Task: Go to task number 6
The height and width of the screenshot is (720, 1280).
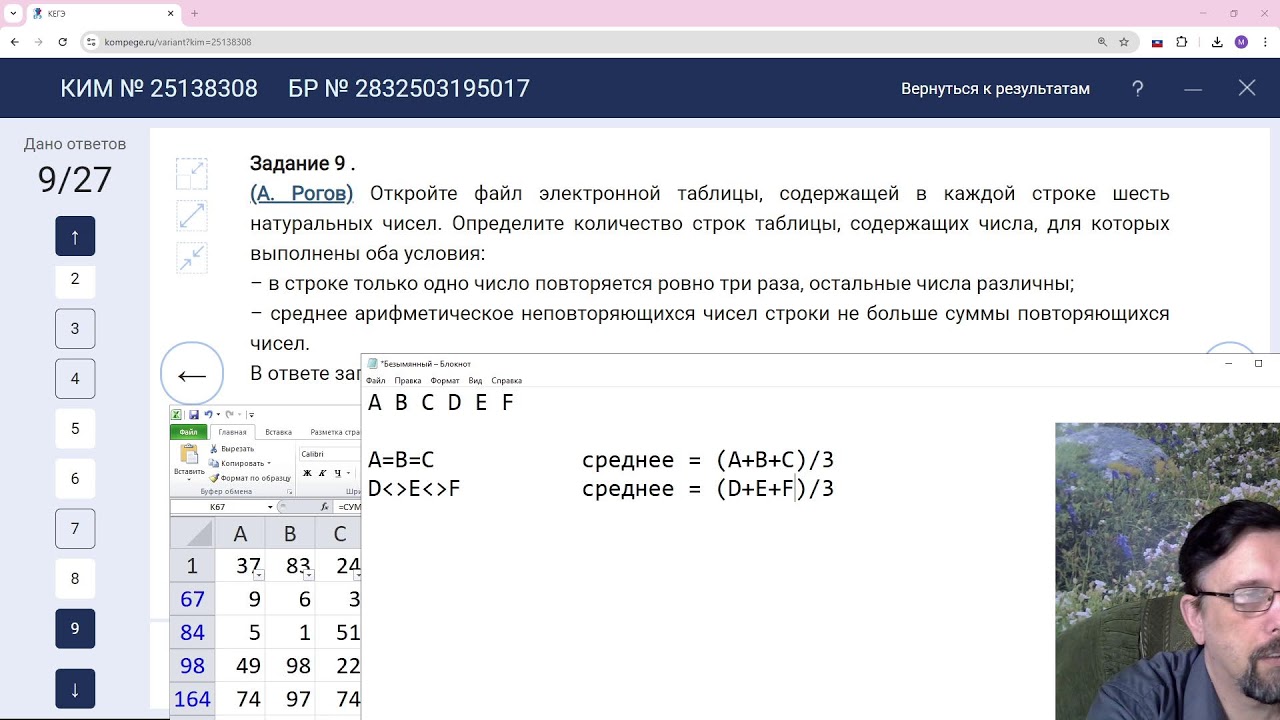Action: point(75,478)
